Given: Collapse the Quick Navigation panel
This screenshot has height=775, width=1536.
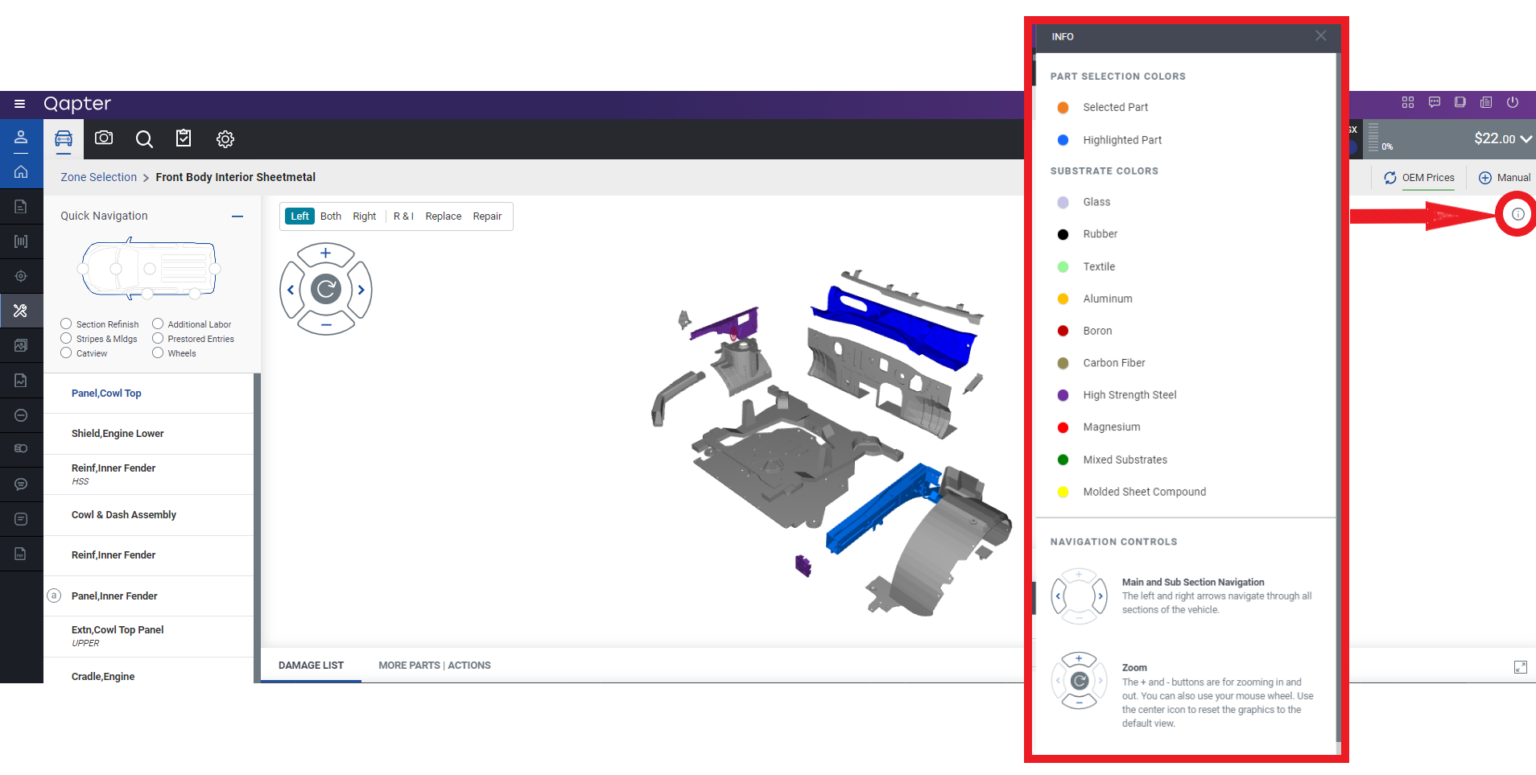Looking at the screenshot, I should tap(237, 216).
